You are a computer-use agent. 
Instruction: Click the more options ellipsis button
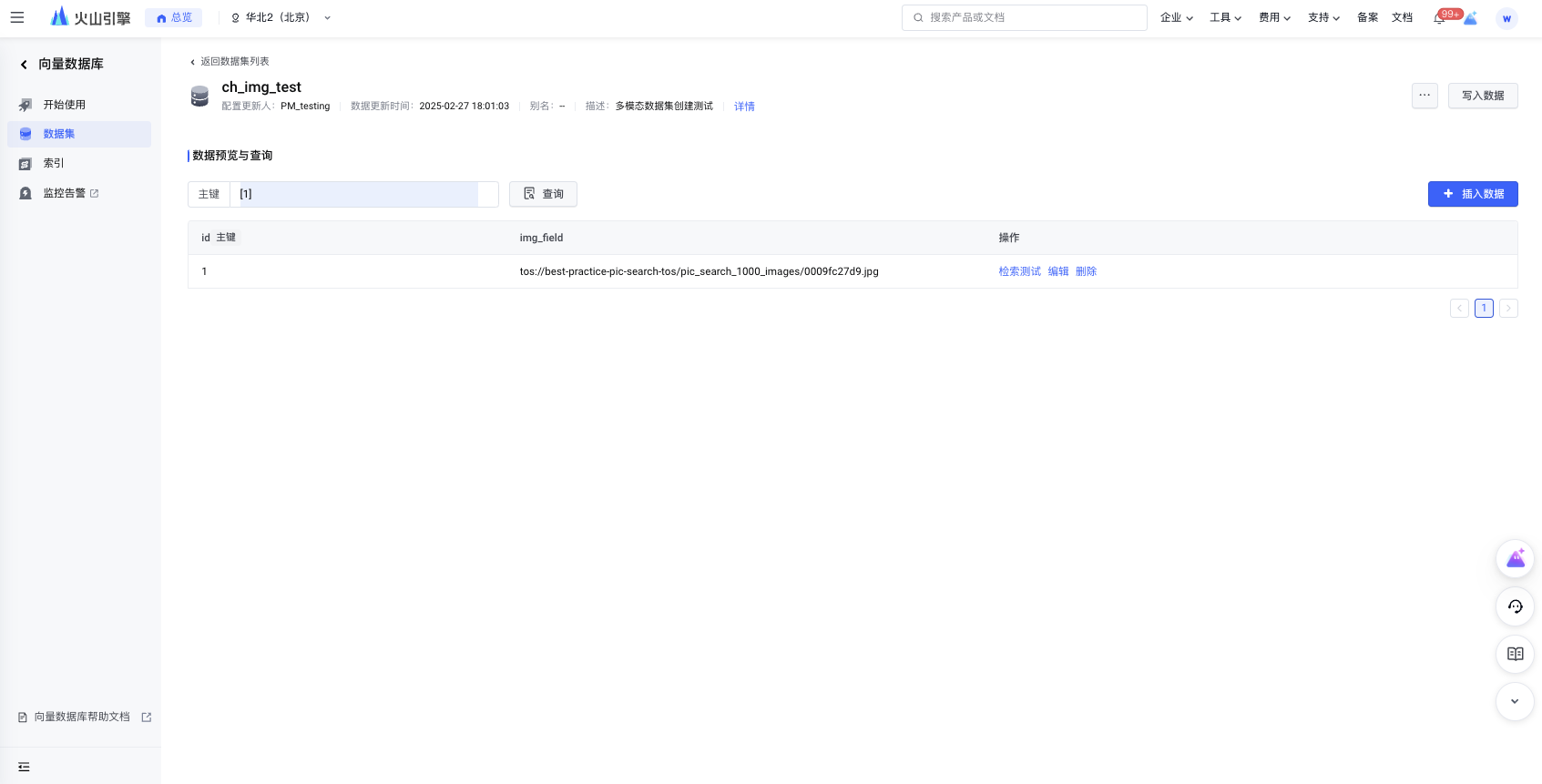(x=1425, y=96)
